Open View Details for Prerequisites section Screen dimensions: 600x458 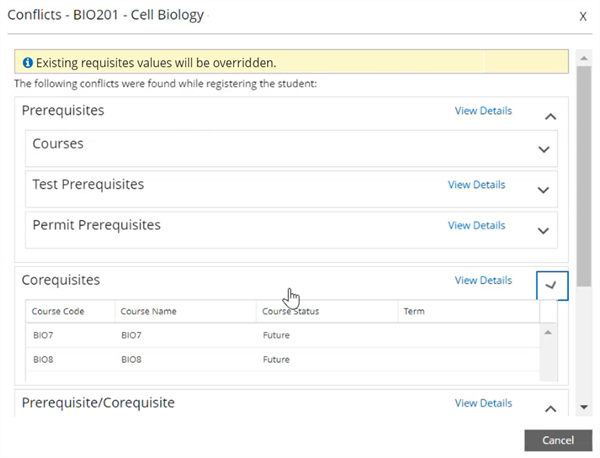tap(483, 111)
